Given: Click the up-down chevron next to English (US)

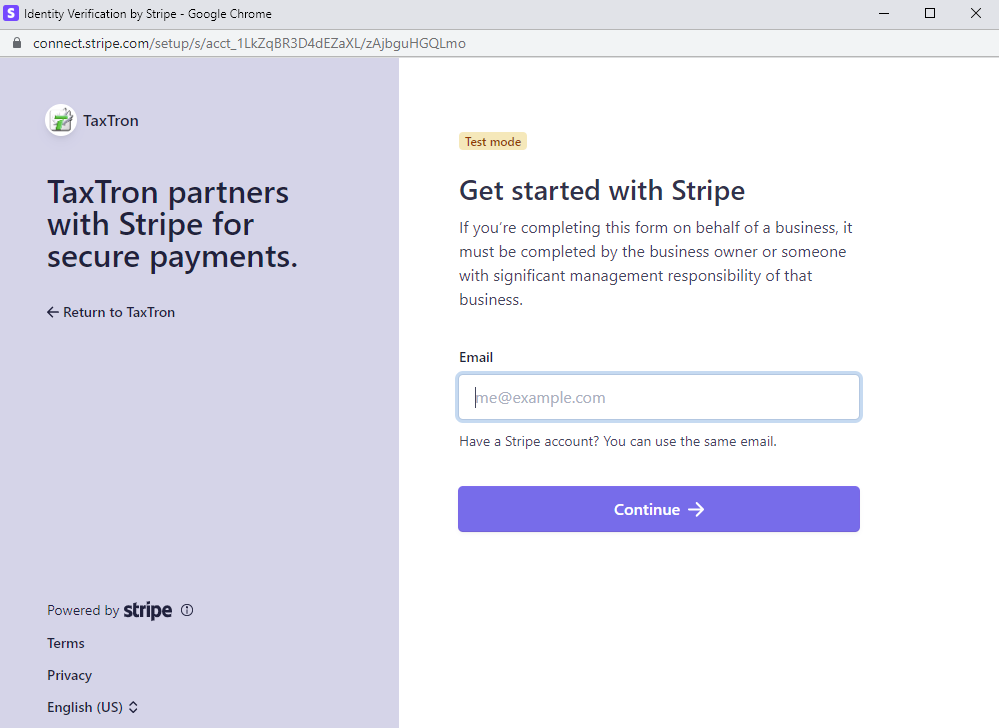Looking at the screenshot, I should click(x=133, y=707).
